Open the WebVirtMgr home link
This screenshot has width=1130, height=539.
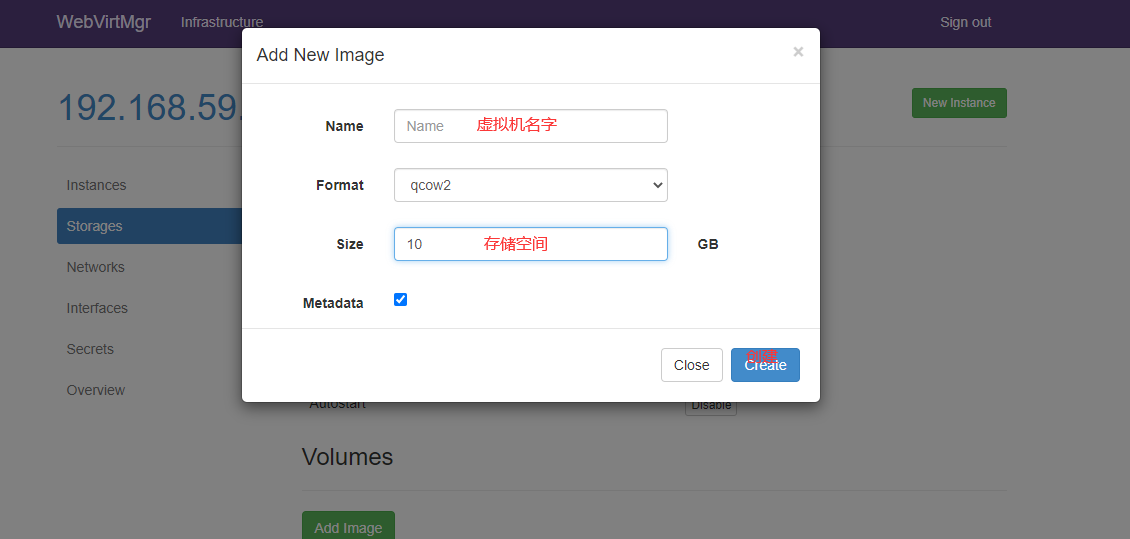point(104,22)
